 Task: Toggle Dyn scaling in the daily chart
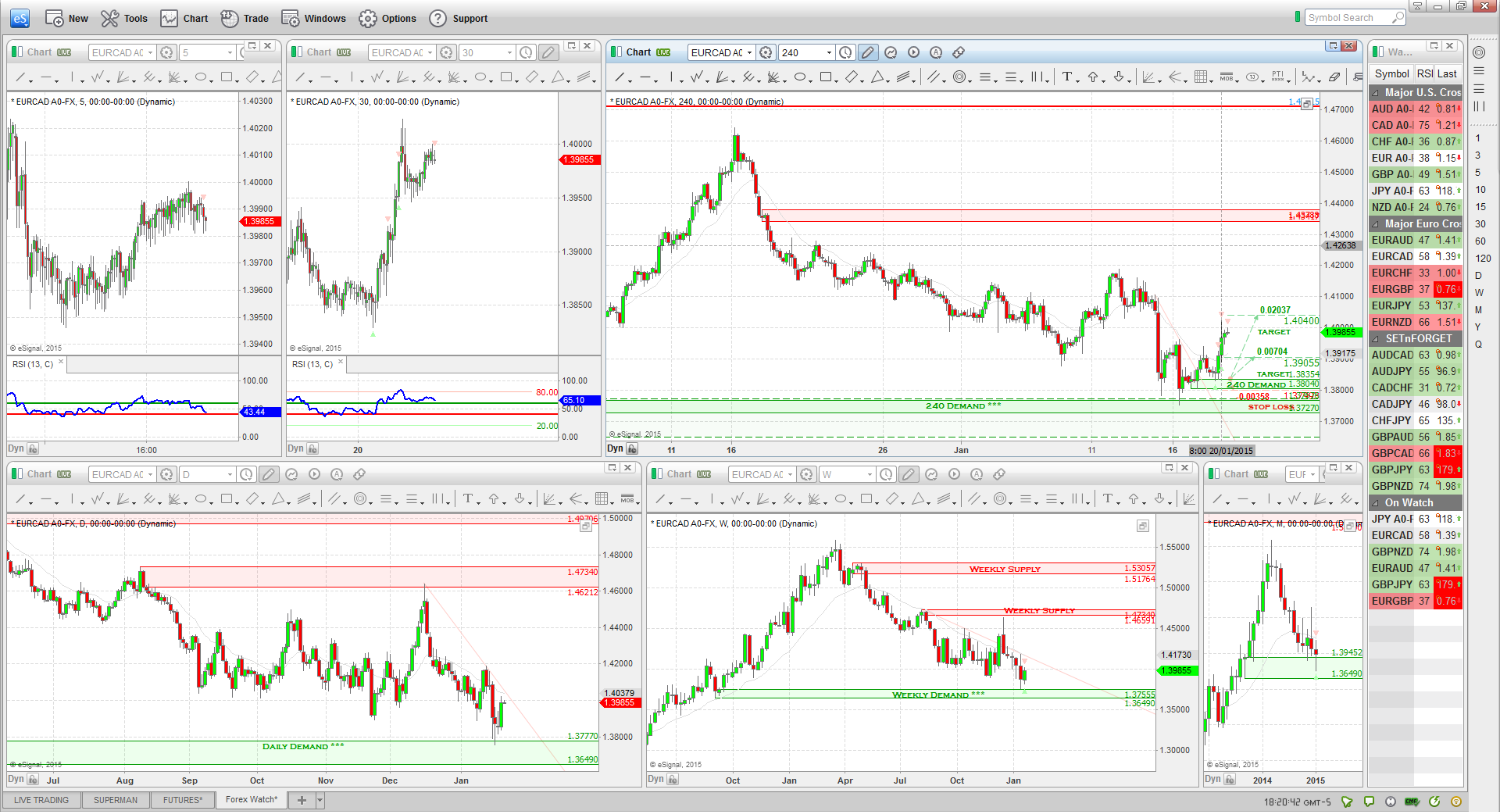pos(16,778)
